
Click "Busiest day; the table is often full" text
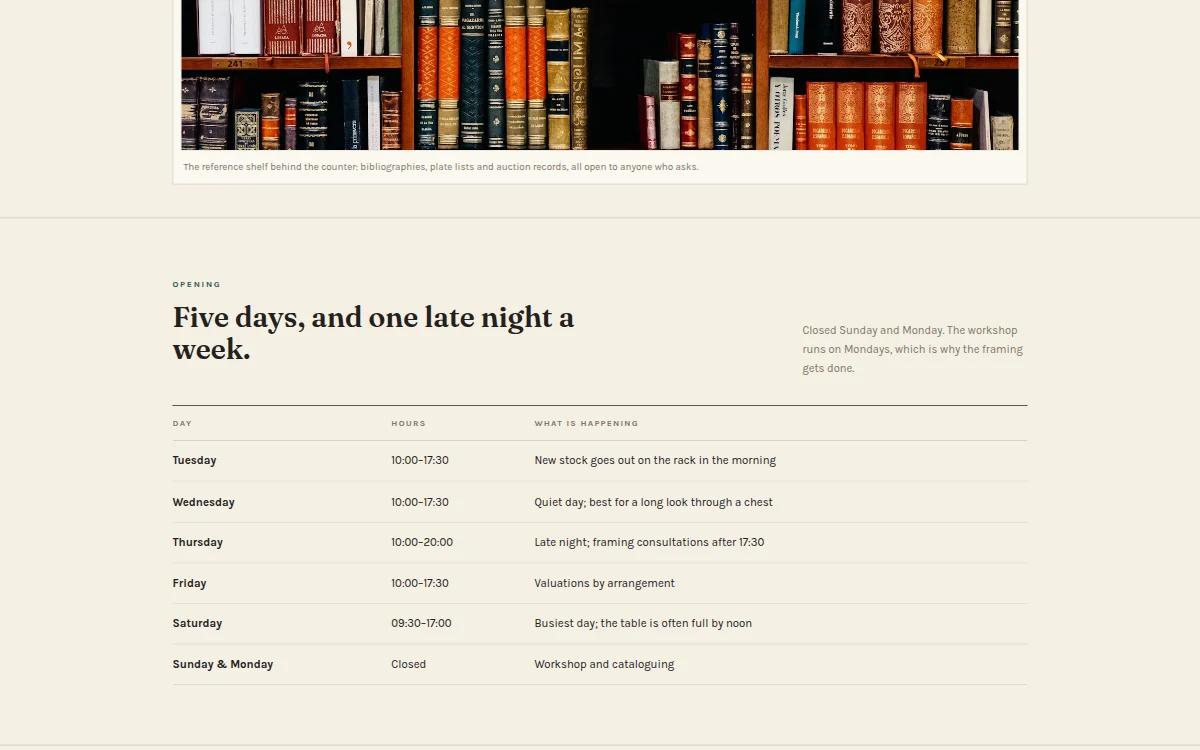click(643, 624)
